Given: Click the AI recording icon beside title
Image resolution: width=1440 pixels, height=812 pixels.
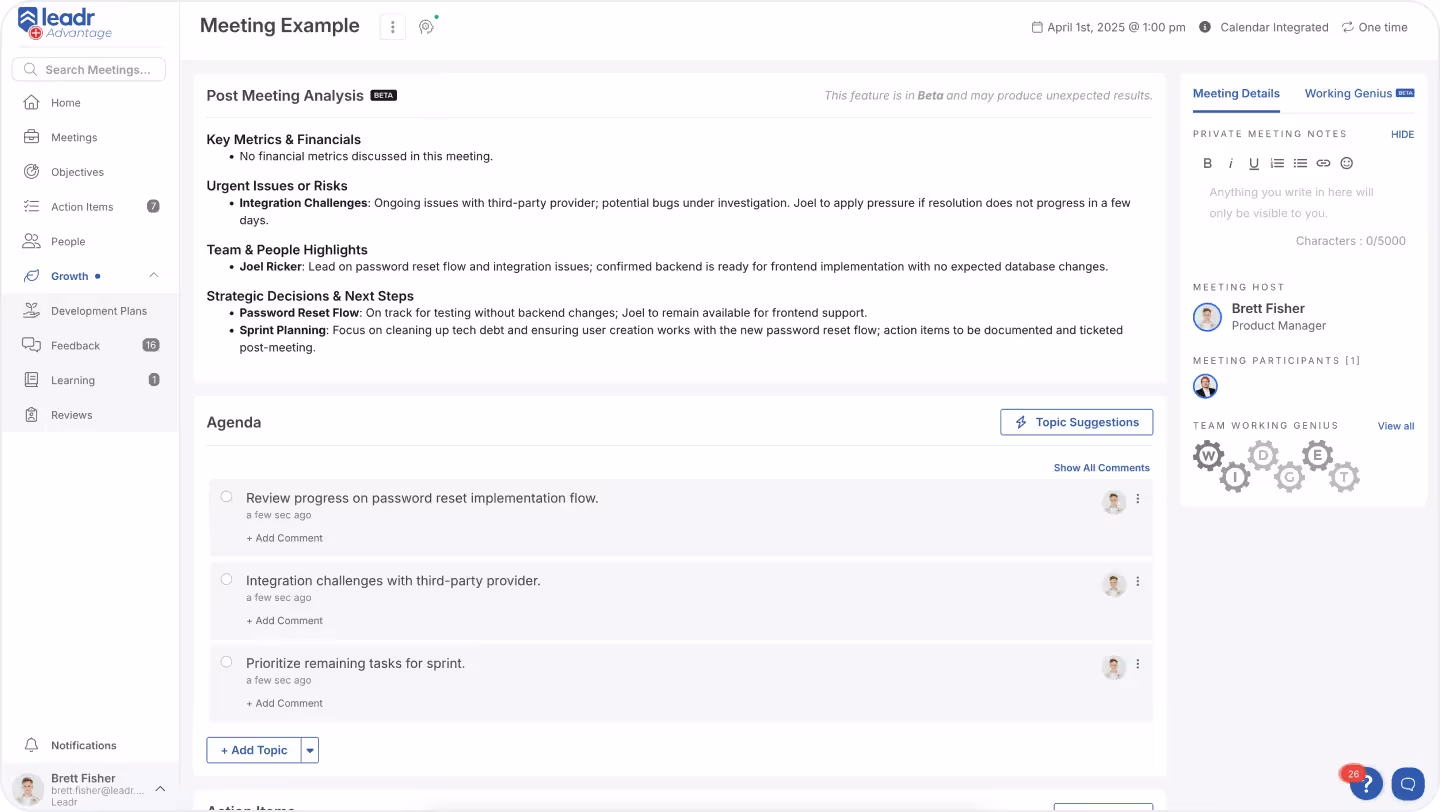Looking at the screenshot, I should pos(427,27).
